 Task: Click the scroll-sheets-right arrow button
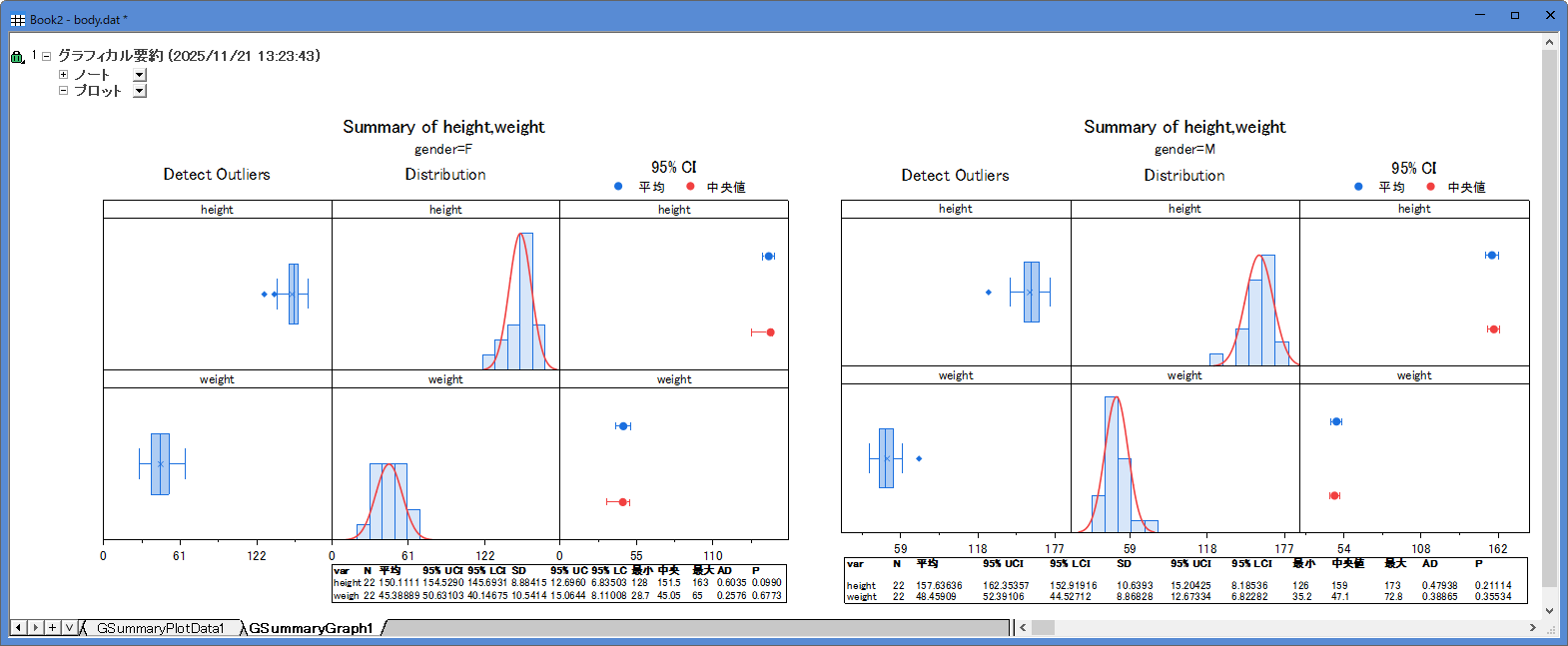point(35,627)
